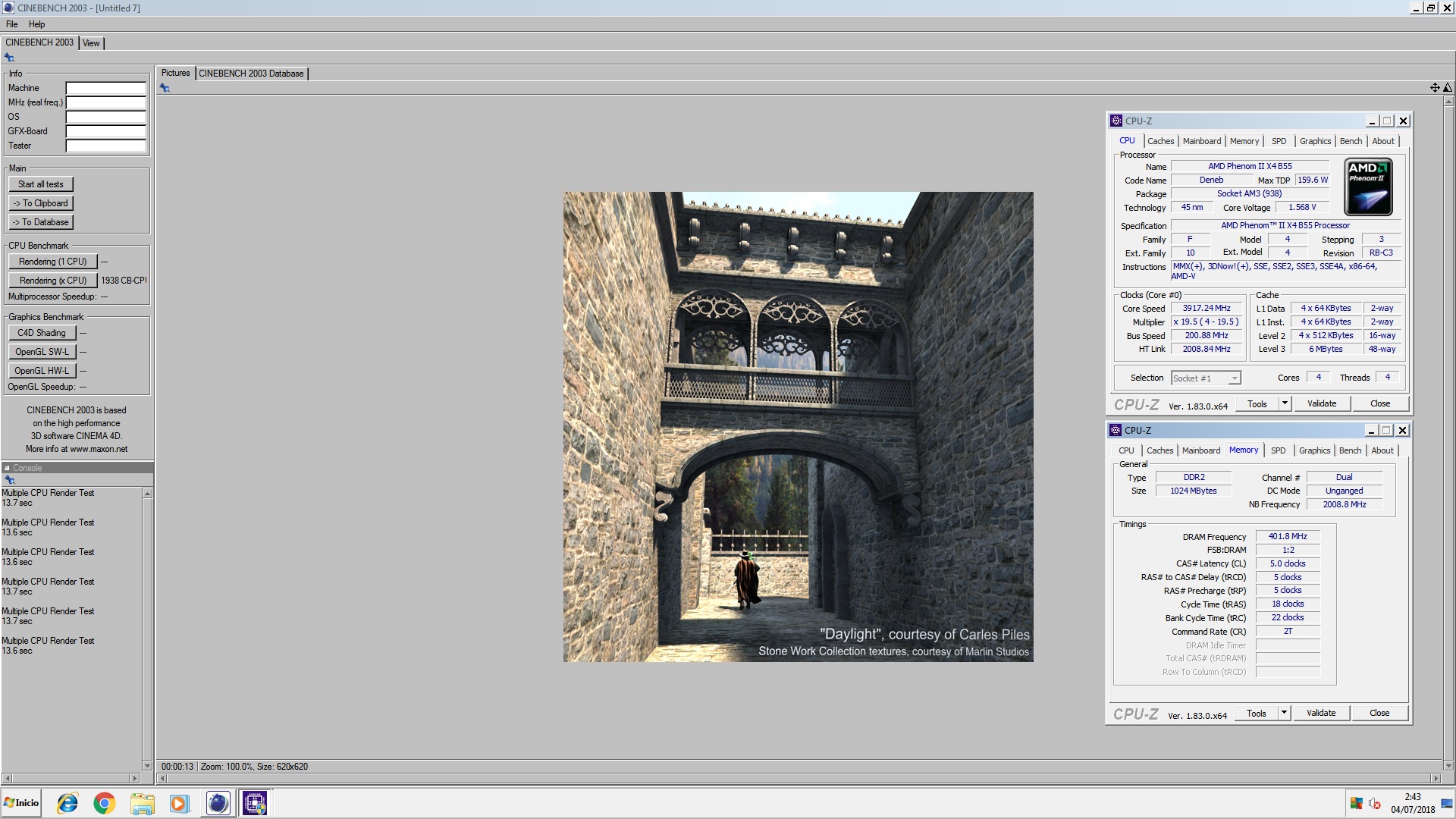The height and width of the screenshot is (819, 1456).
Task: Open About tab in top CPU-Z window
Action: point(1383,141)
